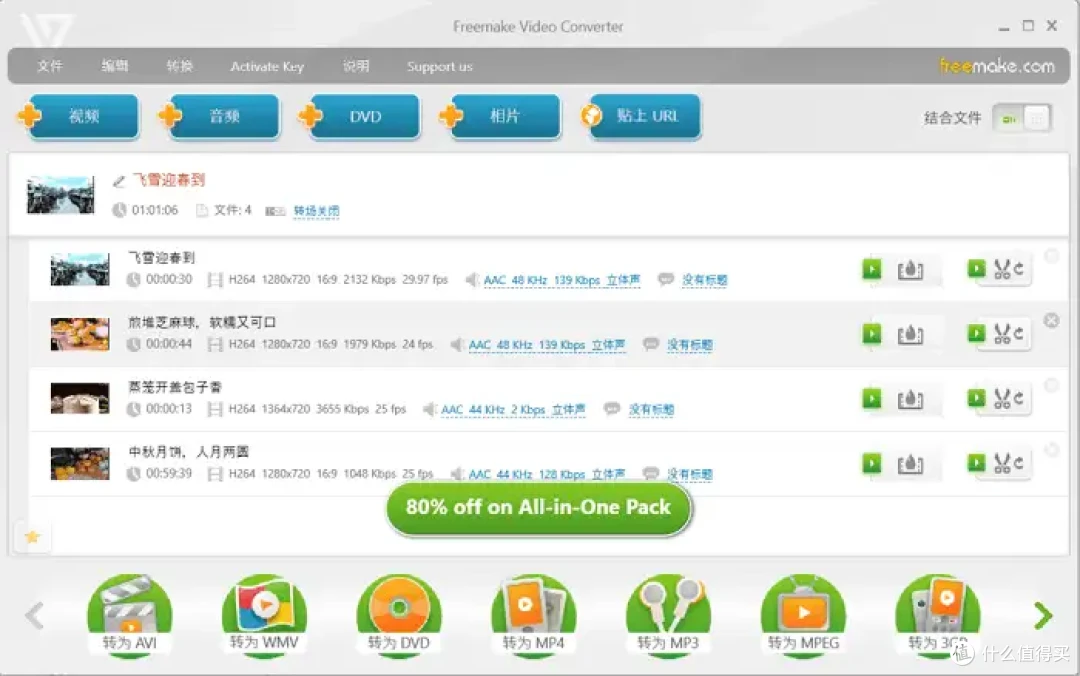Screen dimensions: 1080x676
Task: Select the 煎堆芝麻球 clip thumbnail
Action: coord(80,334)
